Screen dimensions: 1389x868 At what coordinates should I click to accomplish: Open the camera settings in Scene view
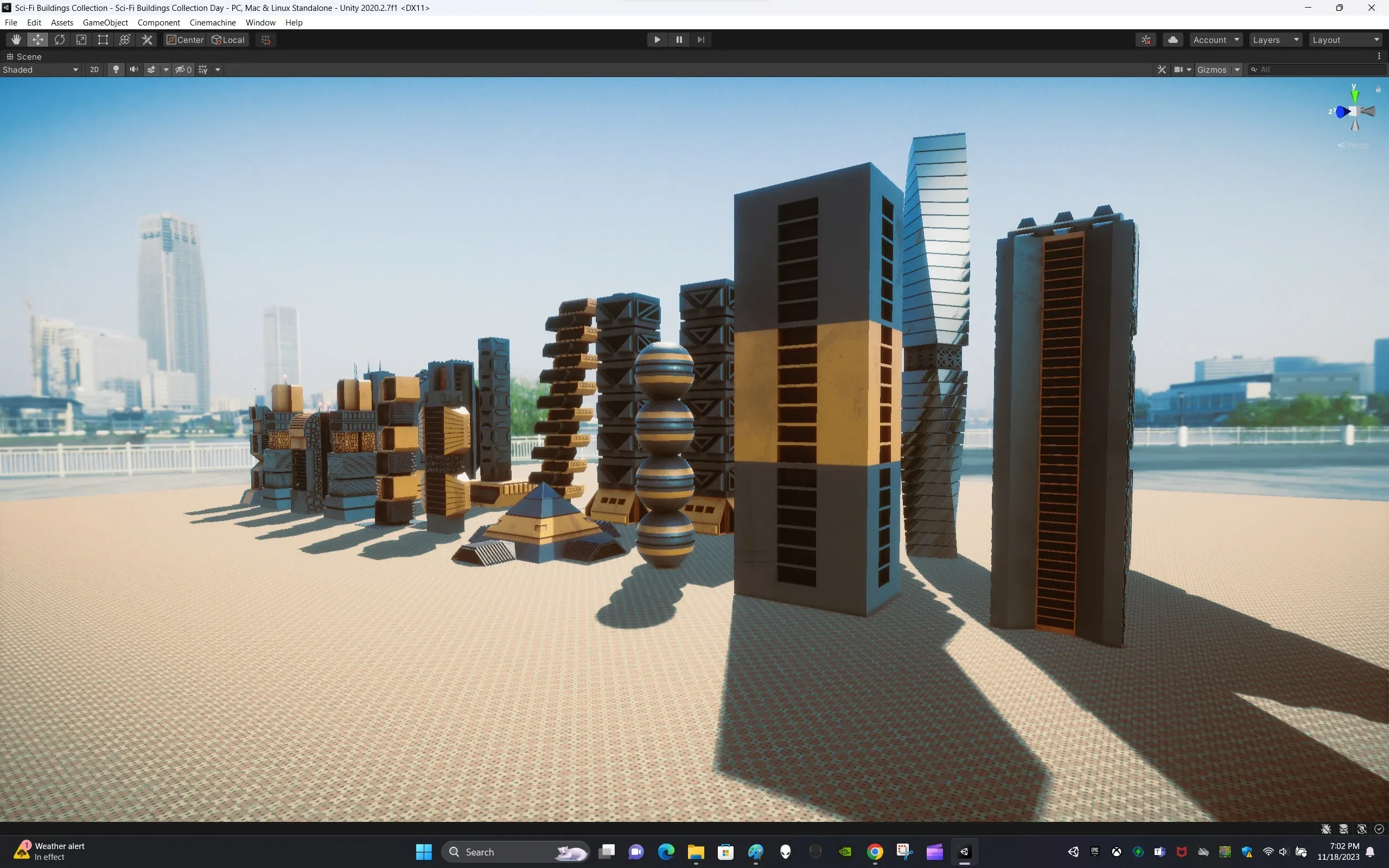pyautogui.click(x=1181, y=69)
